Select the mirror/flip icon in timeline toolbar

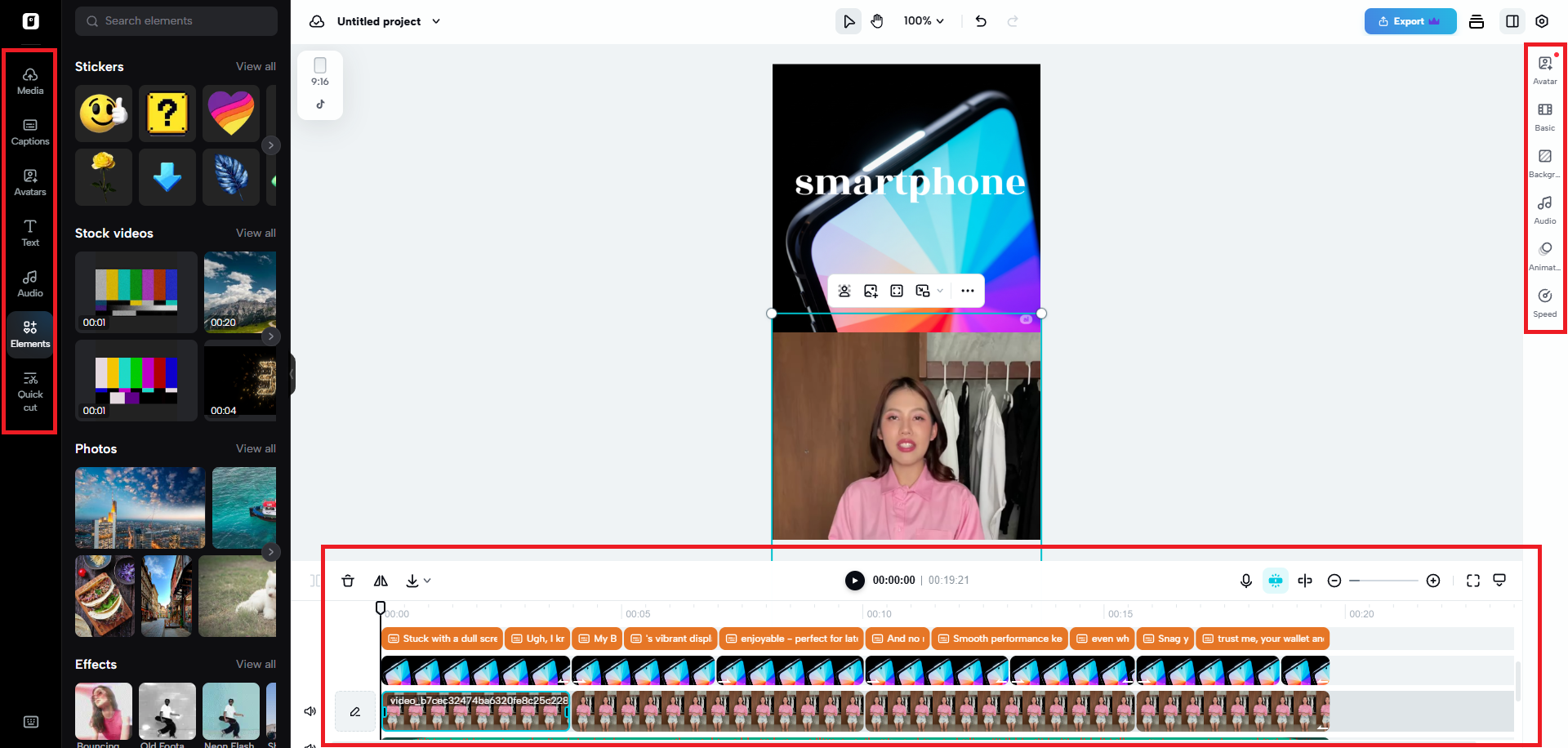point(381,580)
